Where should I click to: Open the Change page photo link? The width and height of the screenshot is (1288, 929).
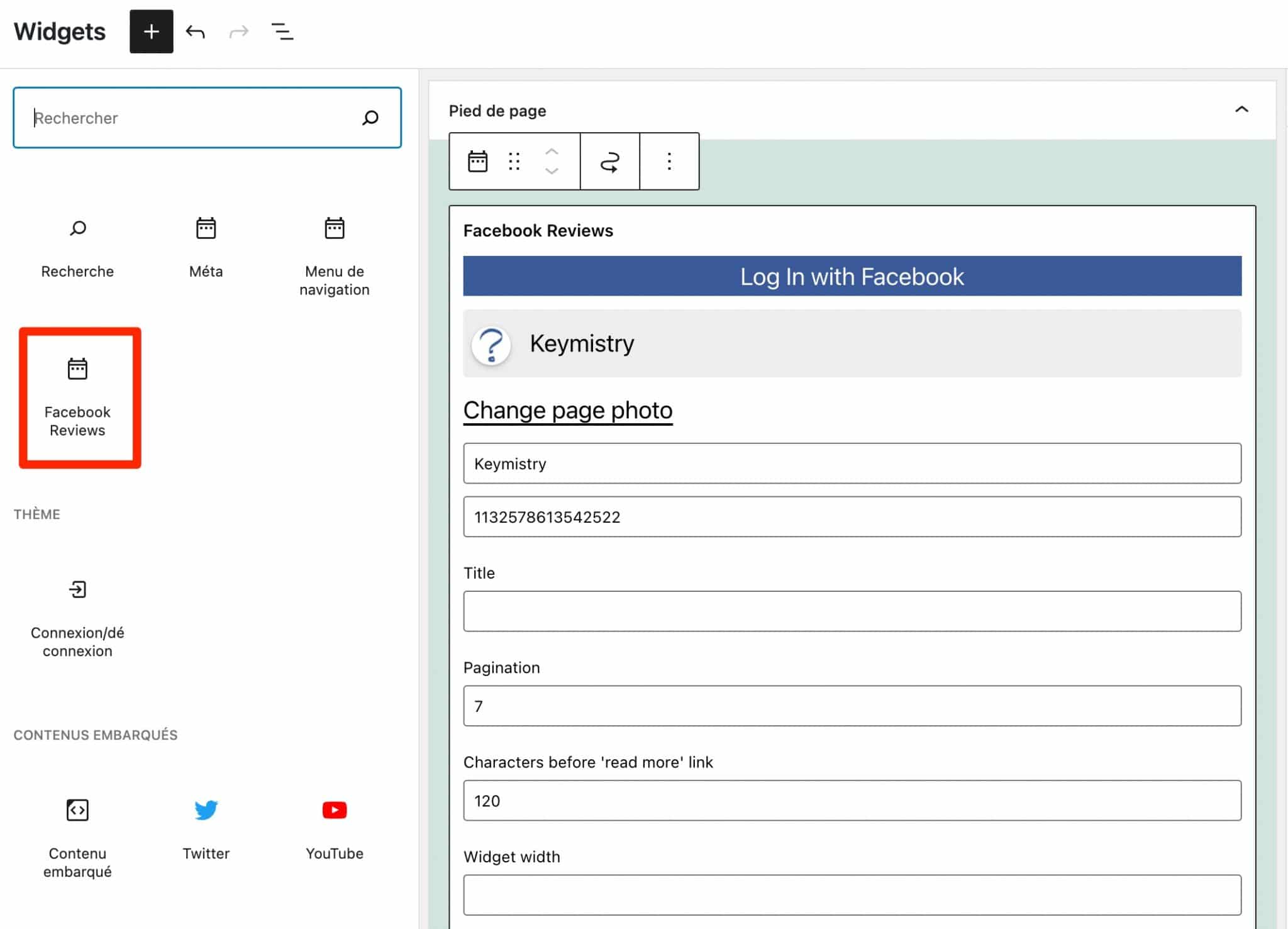click(568, 410)
